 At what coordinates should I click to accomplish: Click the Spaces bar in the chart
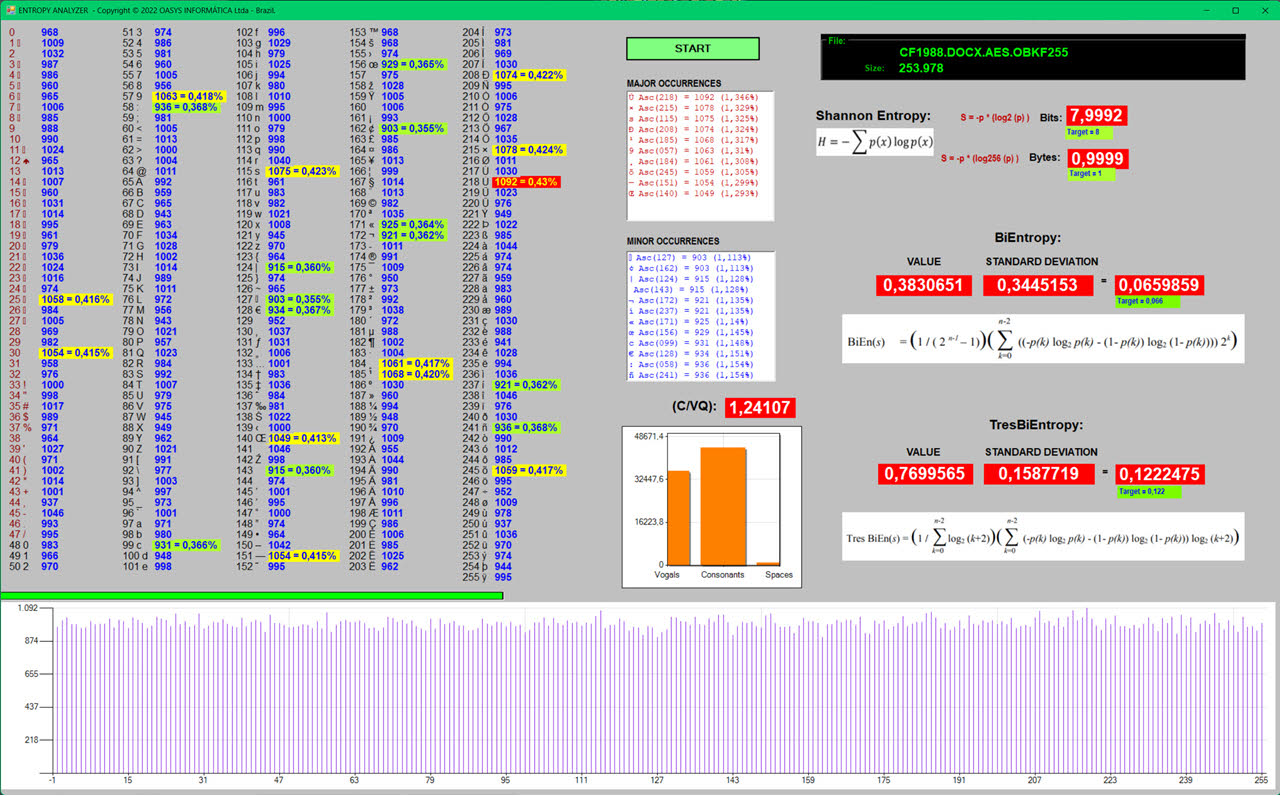[767, 564]
